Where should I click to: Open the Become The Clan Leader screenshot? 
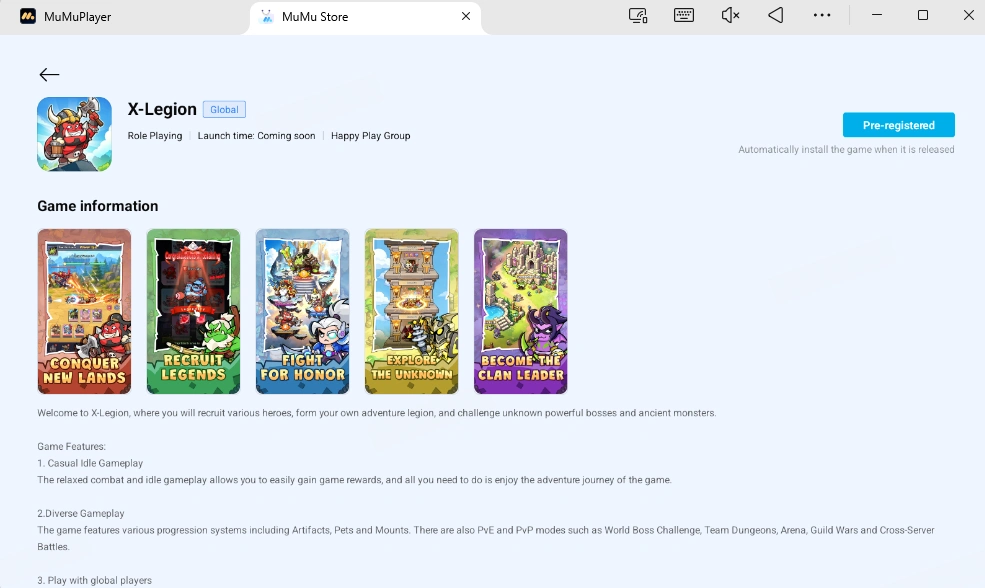tap(521, 312)
